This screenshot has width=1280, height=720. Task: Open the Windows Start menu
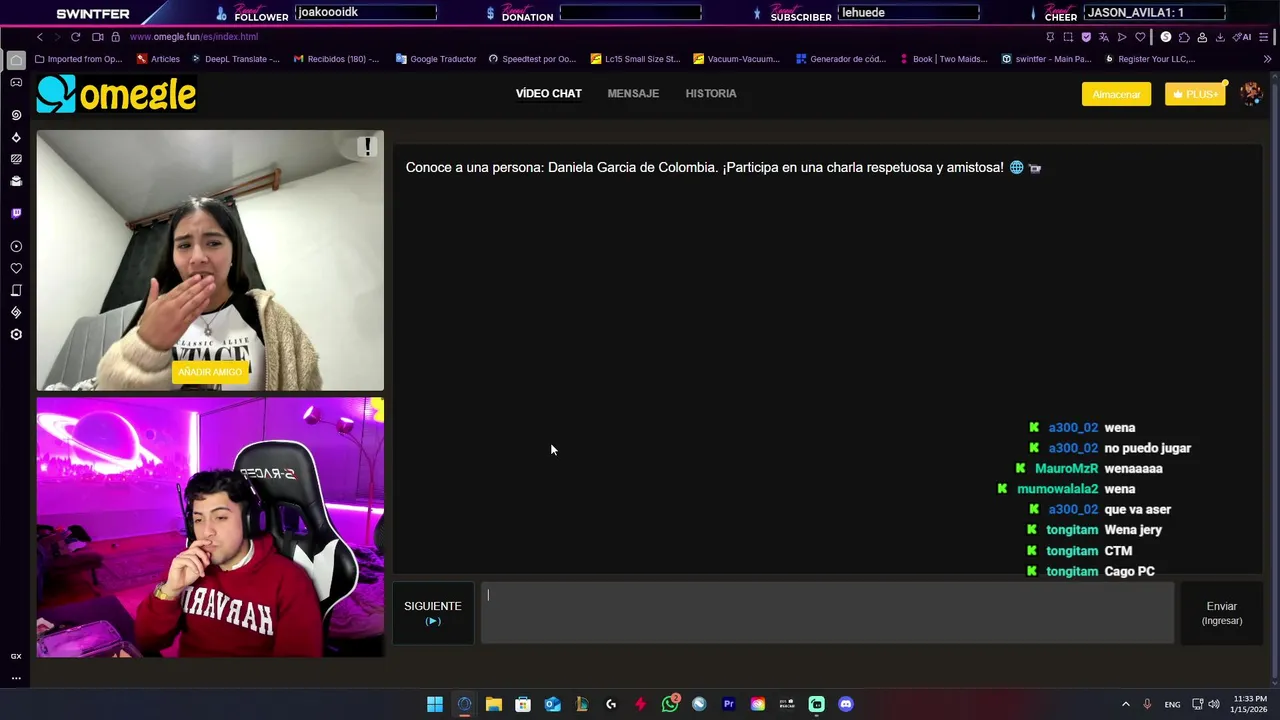pos(435,704)
